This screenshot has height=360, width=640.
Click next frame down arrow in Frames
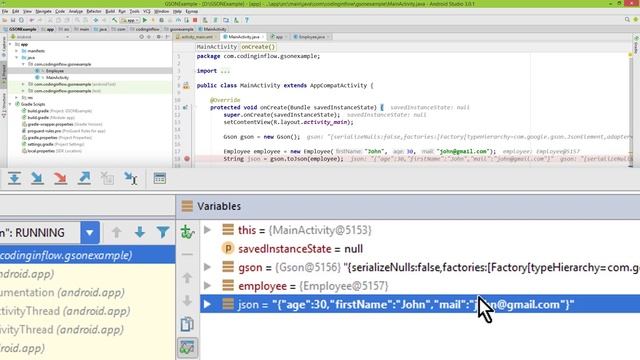point(140,232)
